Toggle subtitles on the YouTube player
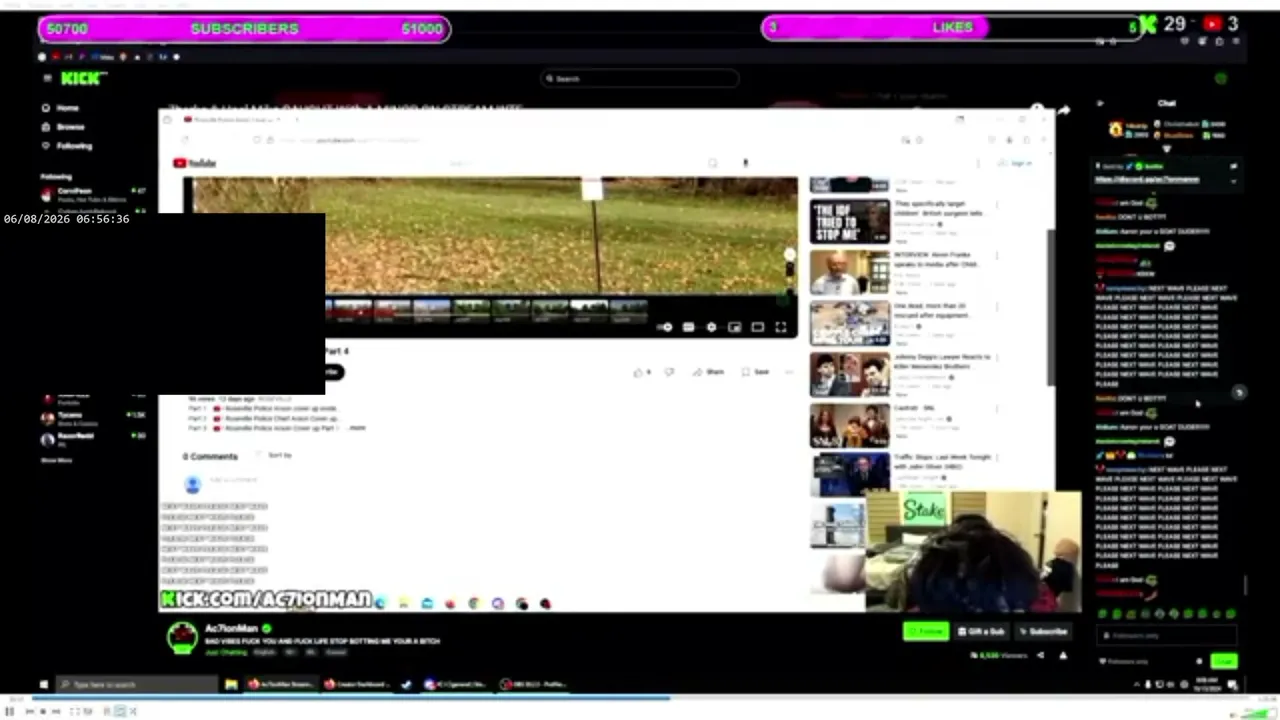This screenshot has width=1280, height=720. 688,327
